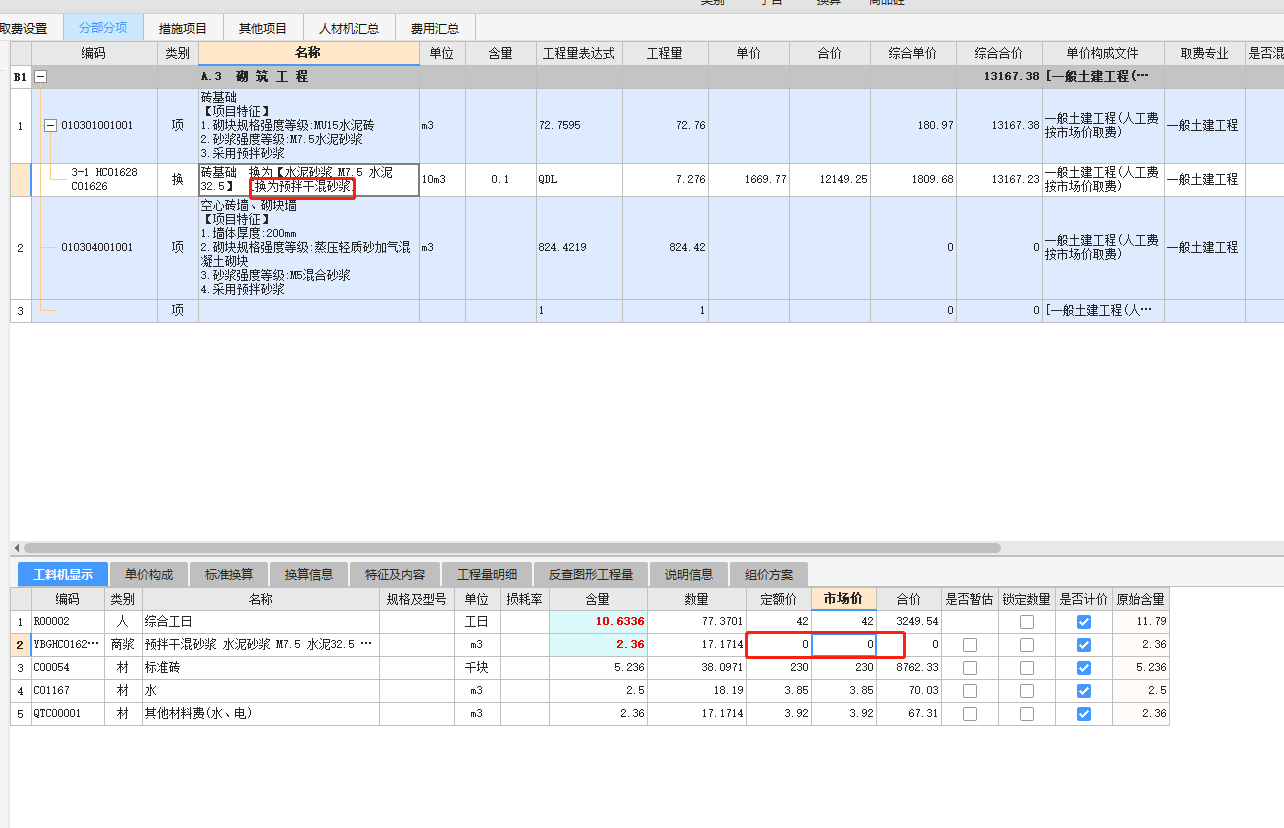1284x828 pixels.
Task: Check 锁定数量 for 预拌干混砂浆 row
Action: coord(1027,645)
